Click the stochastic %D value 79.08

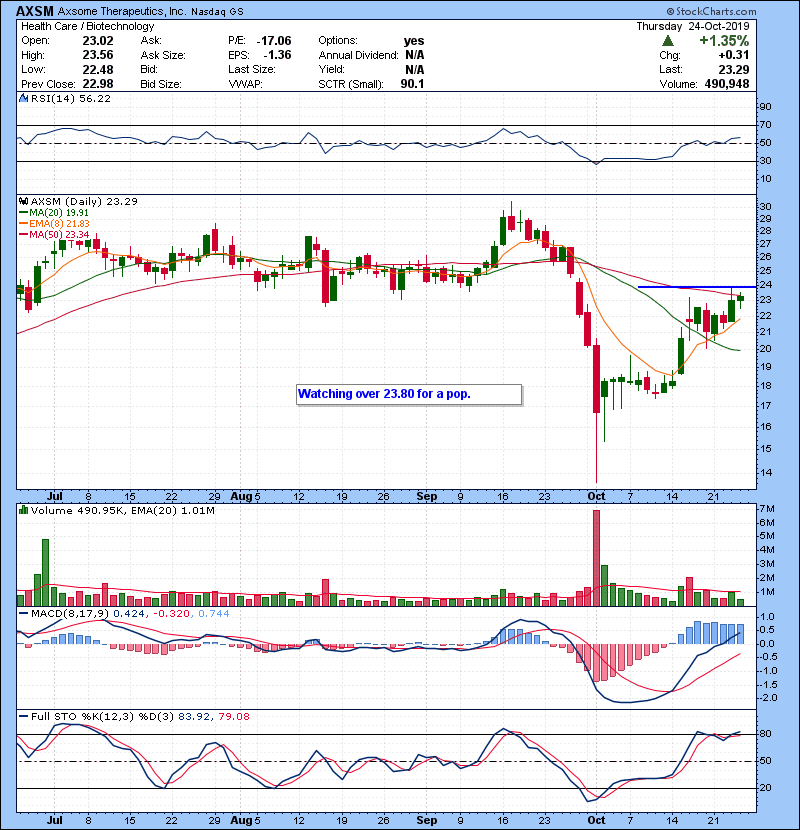233,717
